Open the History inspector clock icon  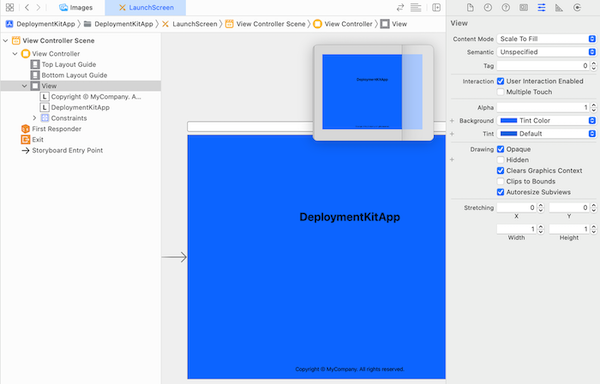(x=488, y=7)
